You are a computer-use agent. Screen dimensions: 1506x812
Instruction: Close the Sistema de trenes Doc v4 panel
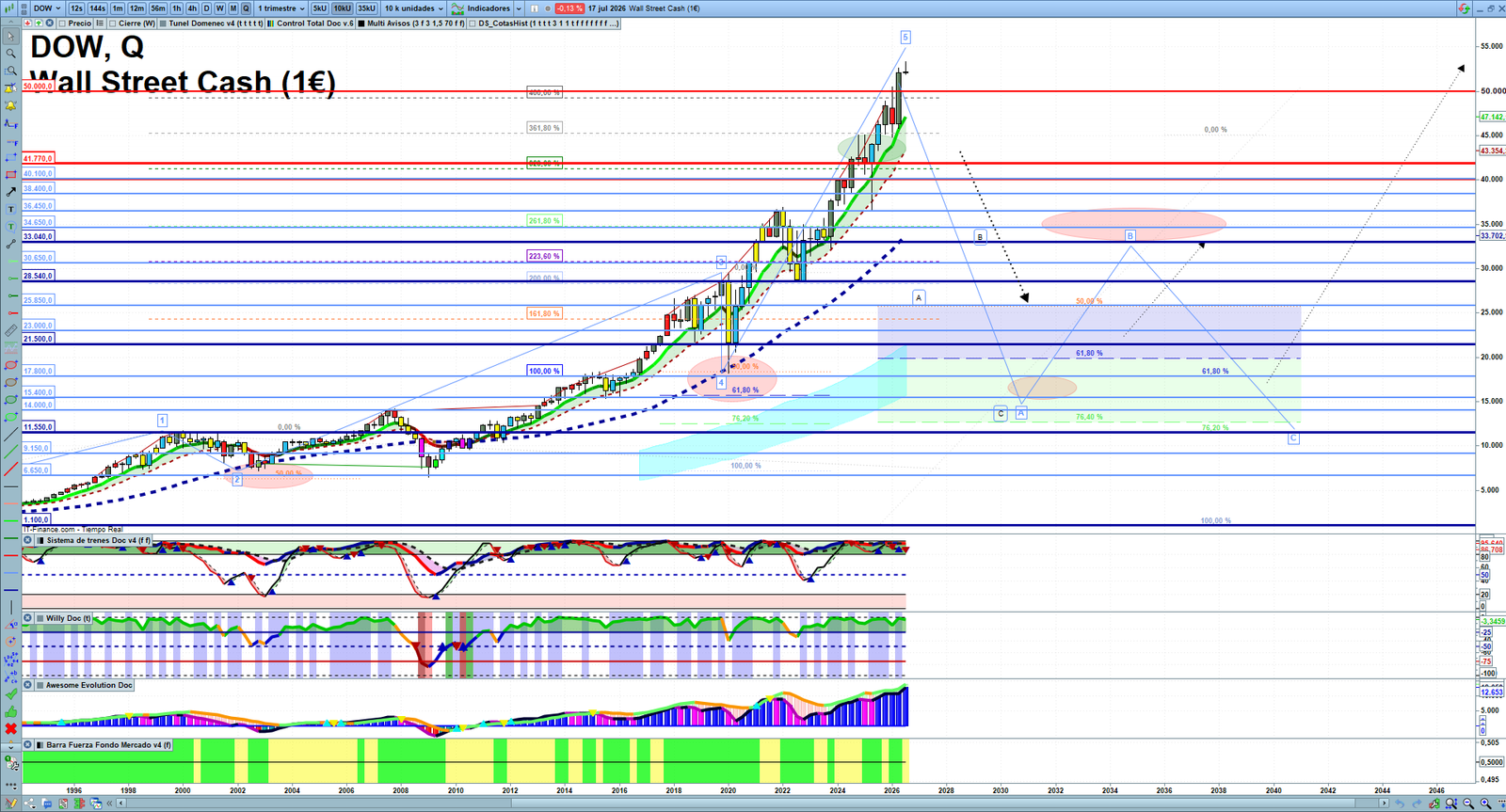pyautogui.click(x=27, y=540)
